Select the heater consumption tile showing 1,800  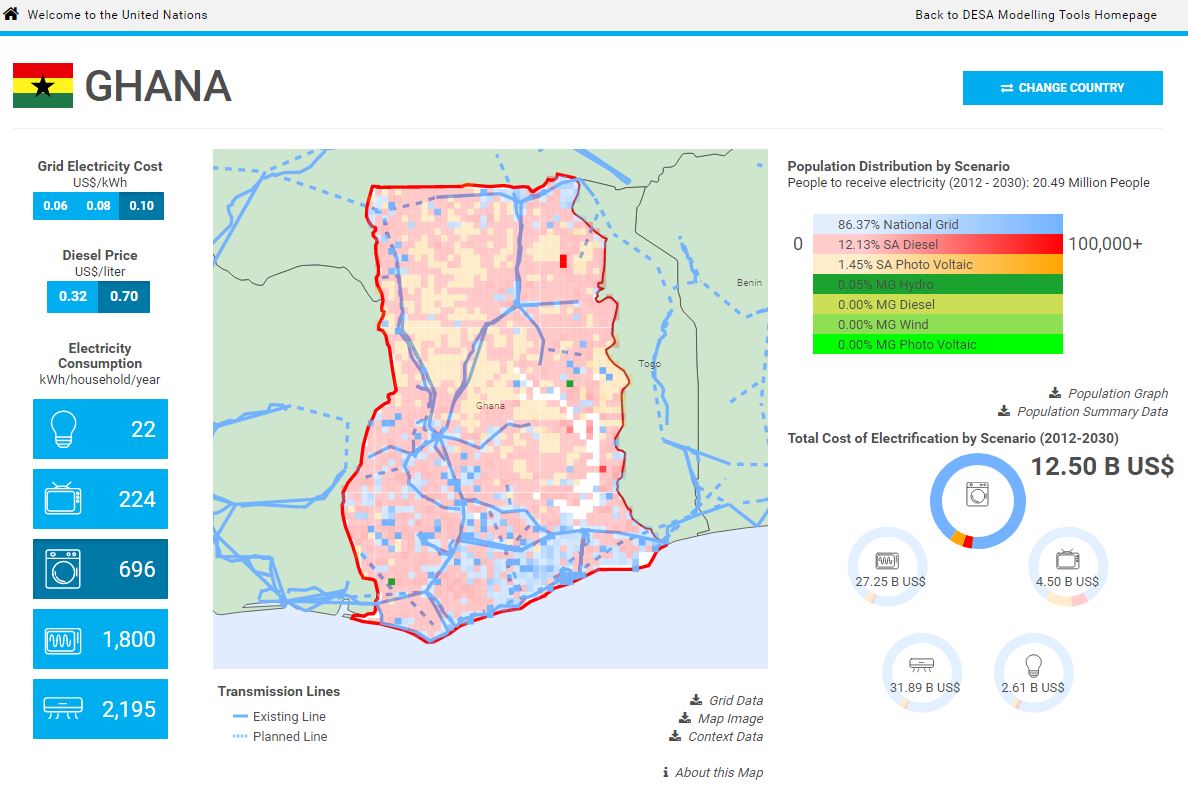pos(100,639)
